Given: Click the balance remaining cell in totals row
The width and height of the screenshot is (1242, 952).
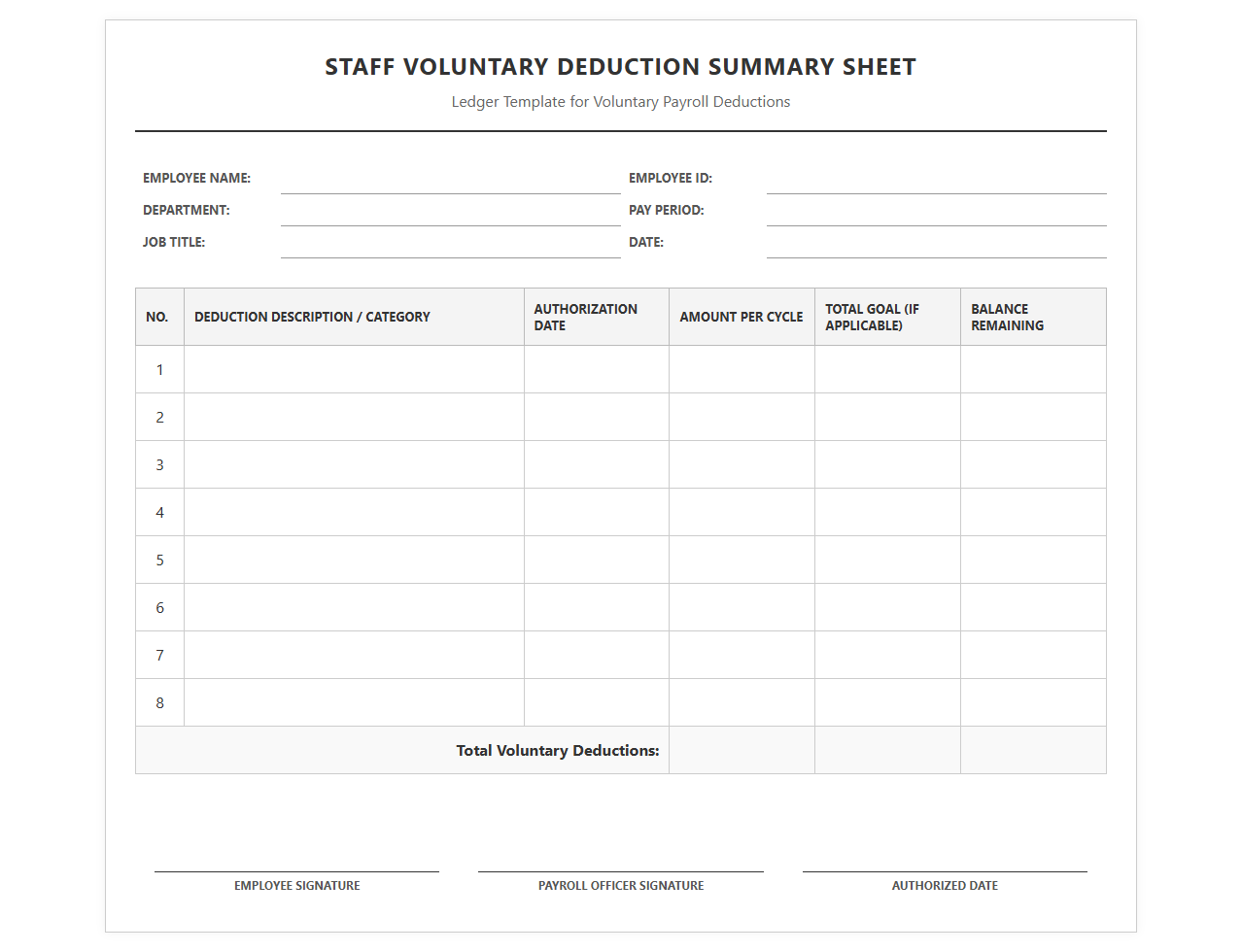Looking at the screenshot, I should (1033, 750).
